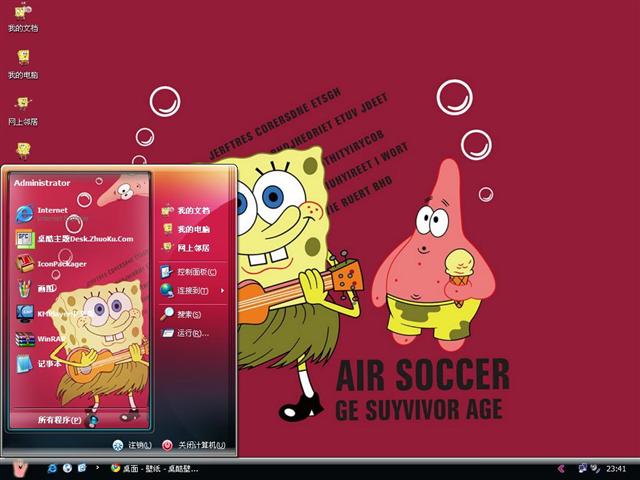Click the tray icon next to the clock
The width and height of the screenshot is (640, 480).
[x=596, y=469]
